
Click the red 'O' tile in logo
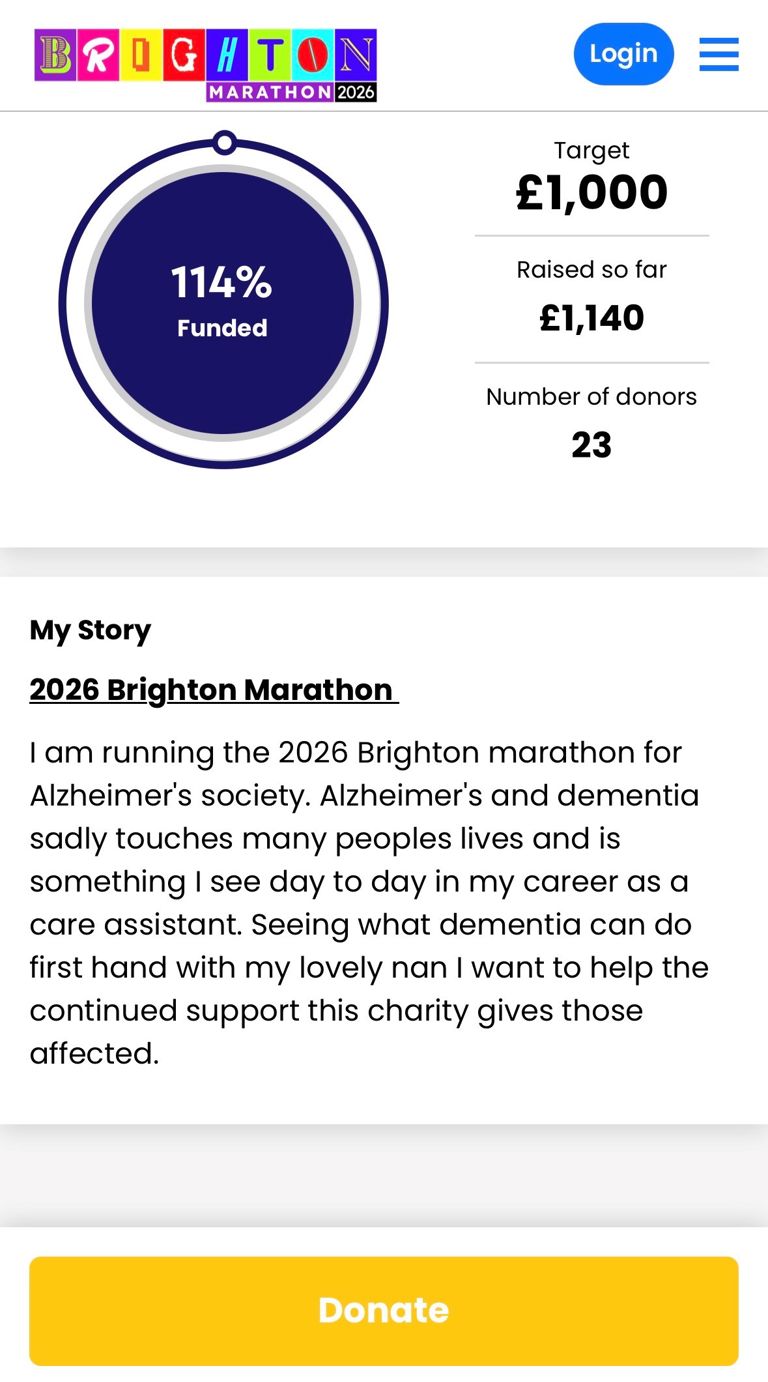pos(312,55)
